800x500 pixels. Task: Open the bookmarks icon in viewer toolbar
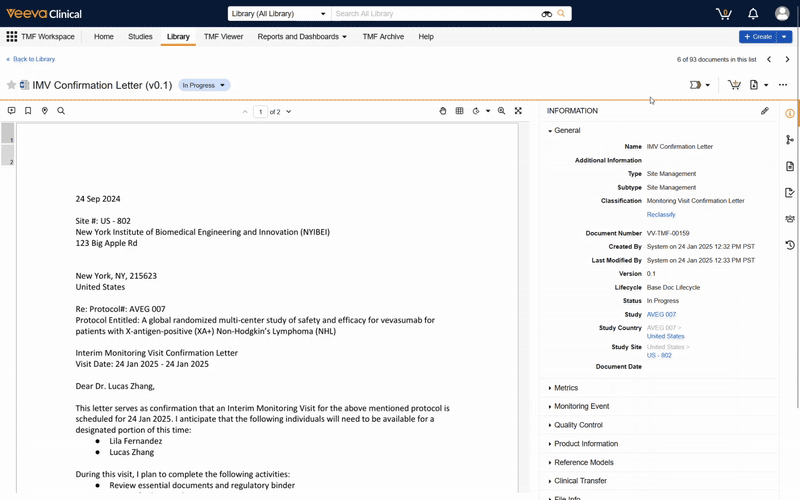(x=28, y=111)
